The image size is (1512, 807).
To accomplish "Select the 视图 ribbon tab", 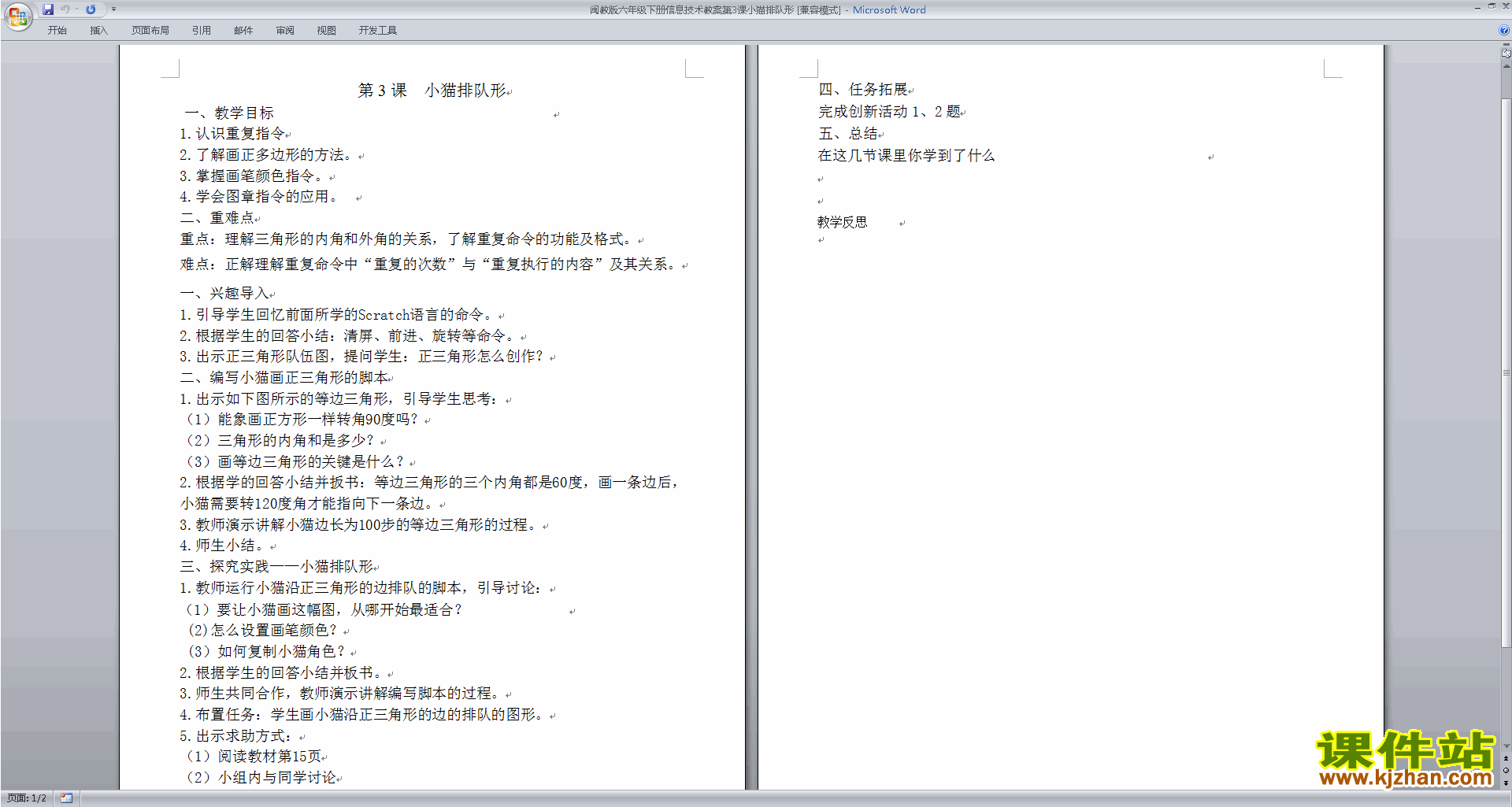I will click(x=326, y=30).
